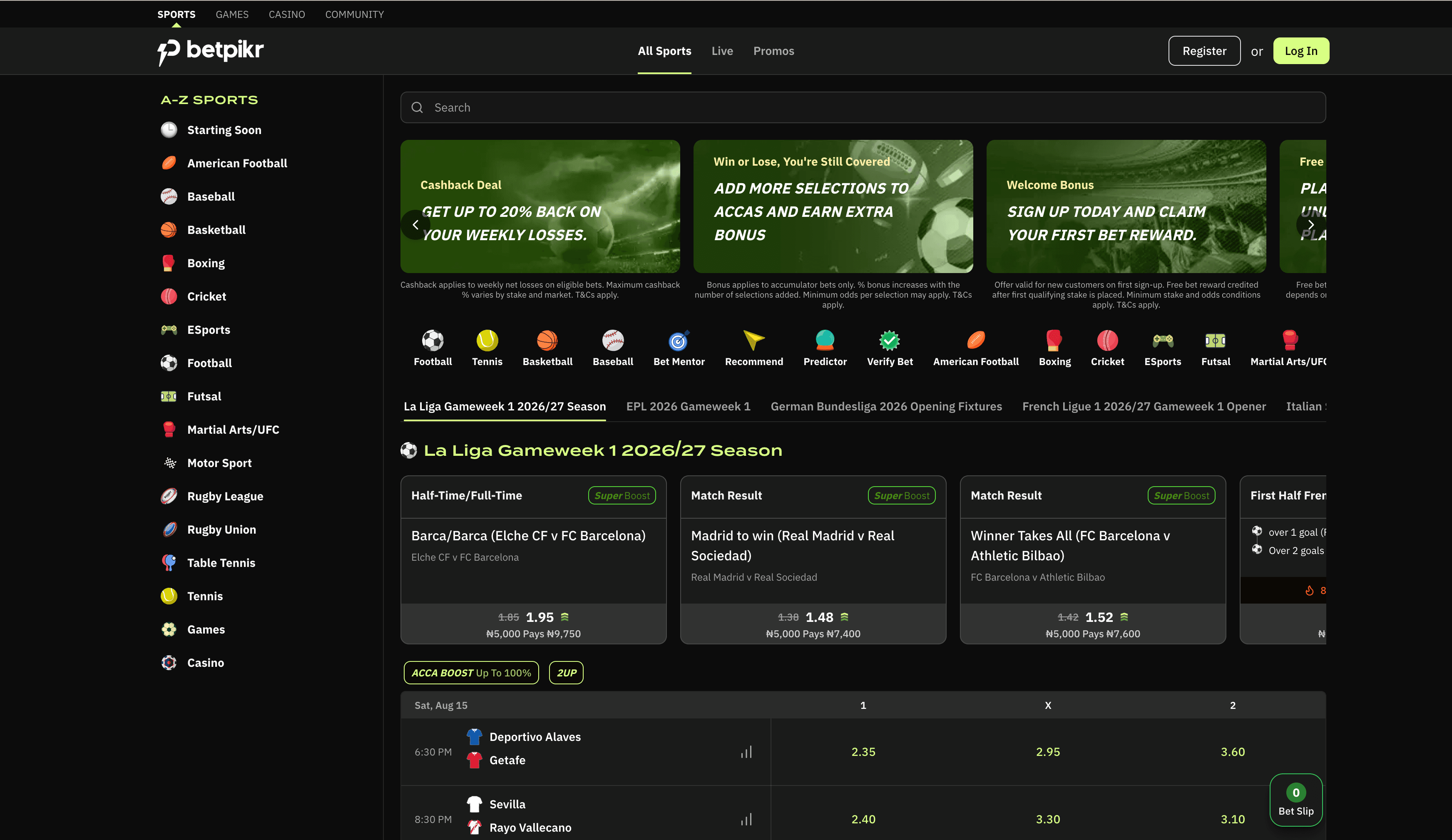The width and height of the screenshot is (1452, 840).
Task: Click the 2UP badge
Action: click(567, 672)
